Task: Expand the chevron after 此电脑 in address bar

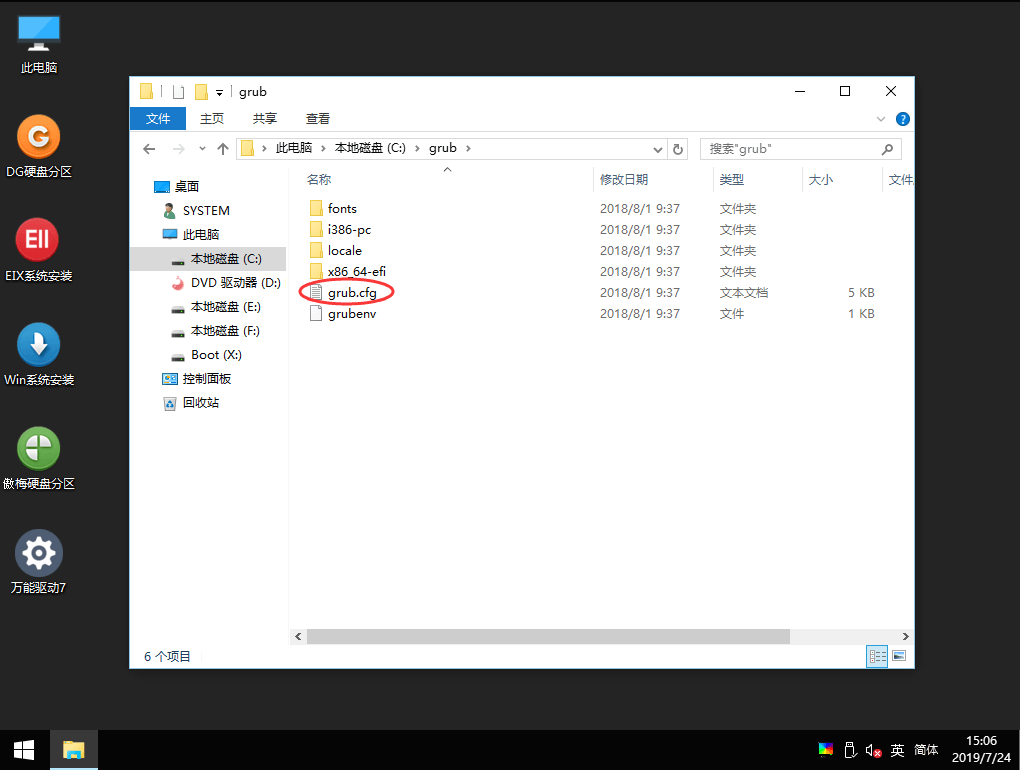Action: (323, 148)
